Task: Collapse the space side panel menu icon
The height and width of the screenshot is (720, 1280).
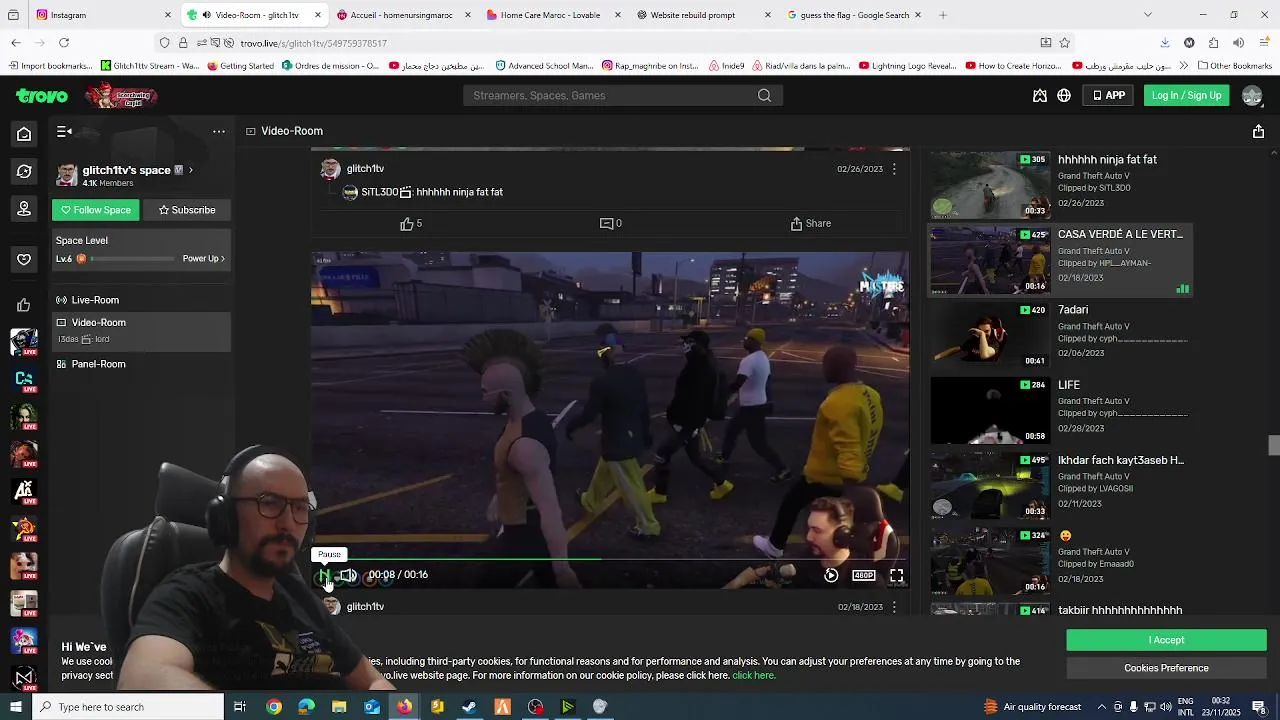Action: coord(64,131)
